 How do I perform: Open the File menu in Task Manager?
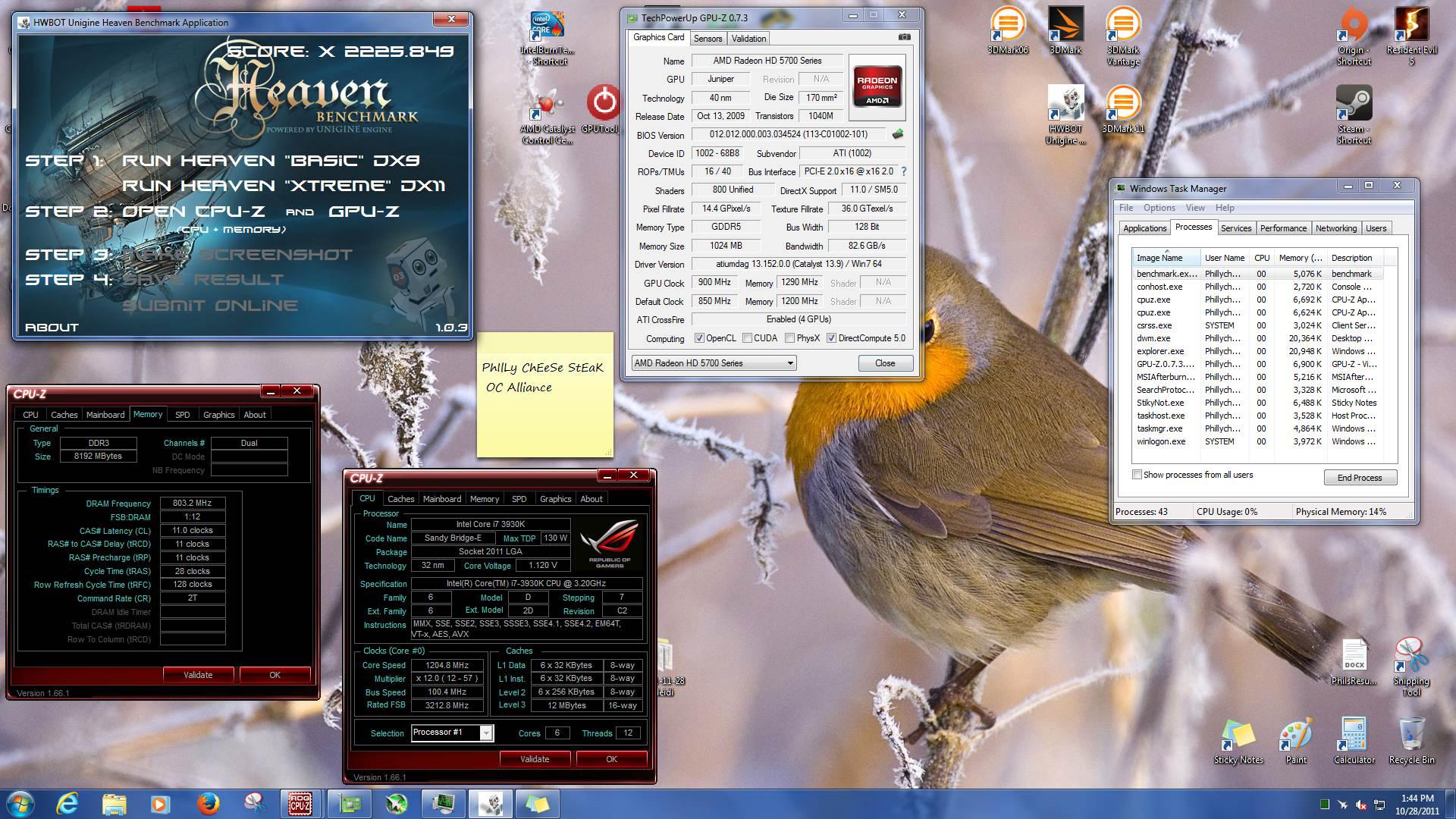[1126, 208]
